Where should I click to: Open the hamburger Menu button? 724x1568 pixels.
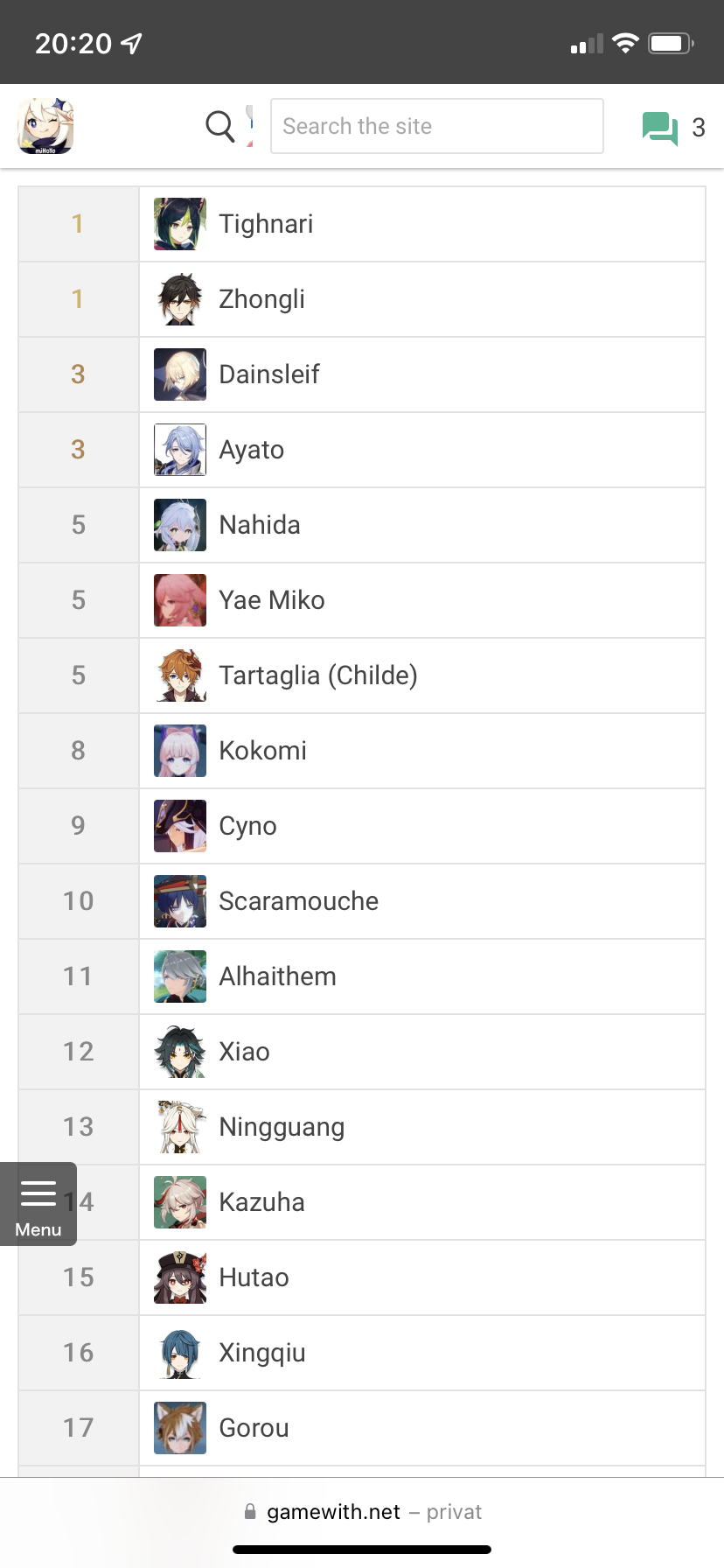click(x=38, y=1203)
